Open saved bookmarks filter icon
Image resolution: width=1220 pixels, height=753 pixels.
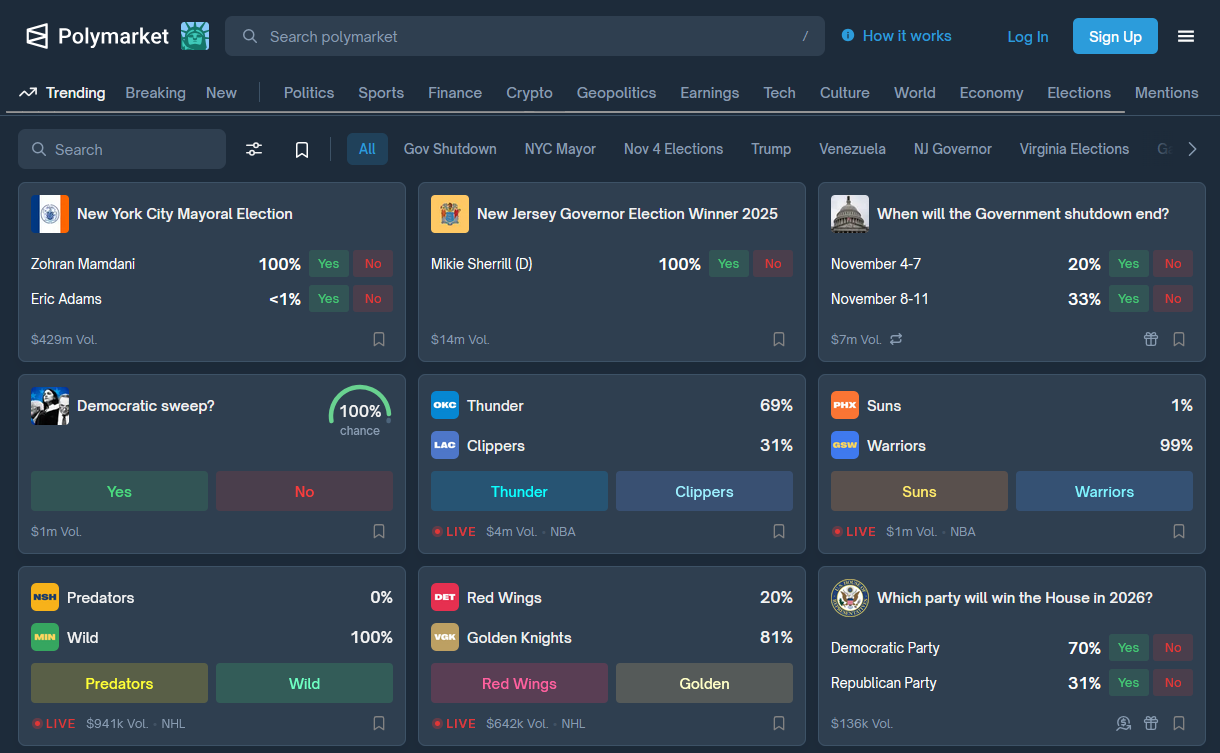[x=302, y=149]
